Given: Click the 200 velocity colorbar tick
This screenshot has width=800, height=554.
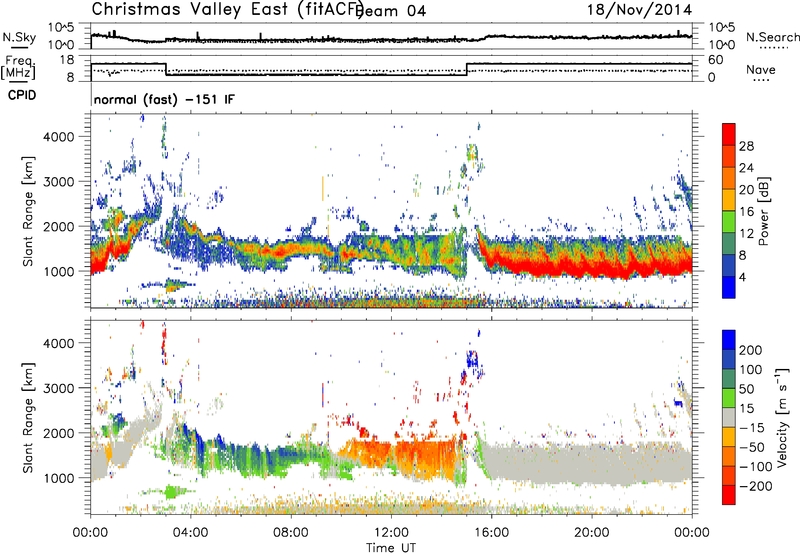Looking at the screenshot, I should point(751,350).
